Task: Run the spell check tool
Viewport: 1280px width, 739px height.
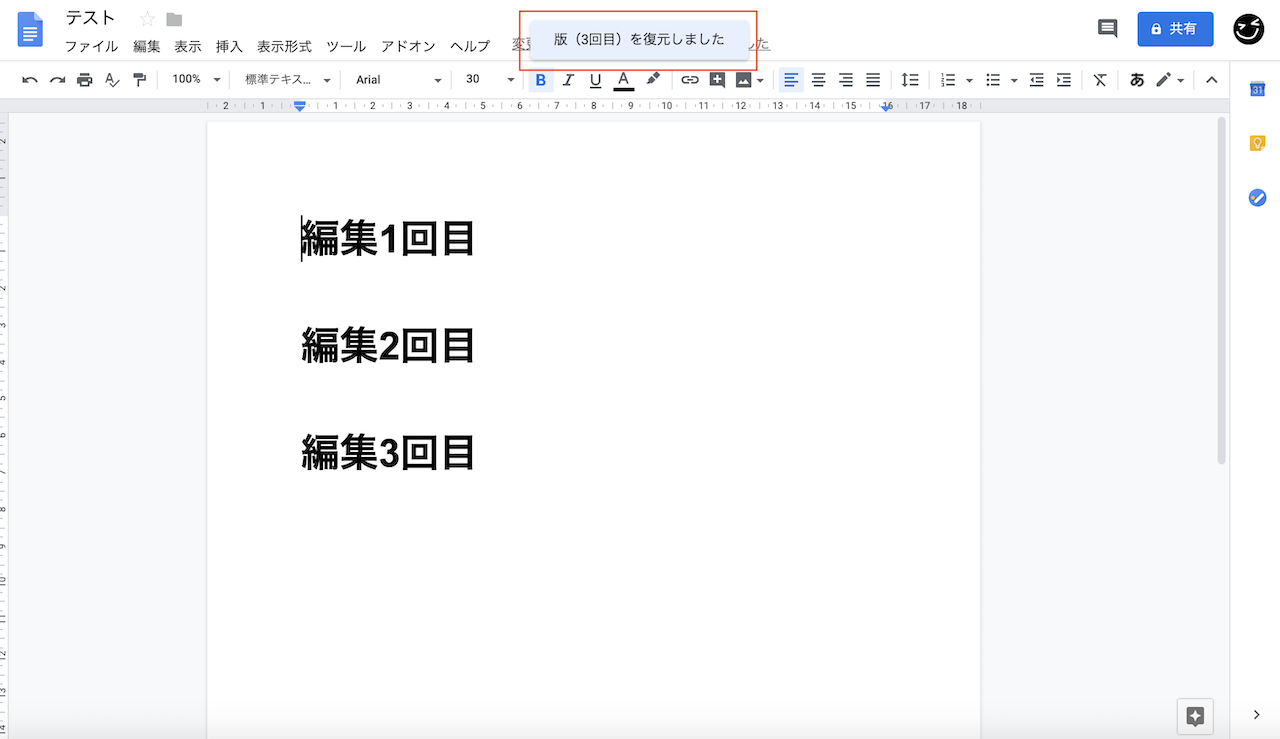Action: 112,80
